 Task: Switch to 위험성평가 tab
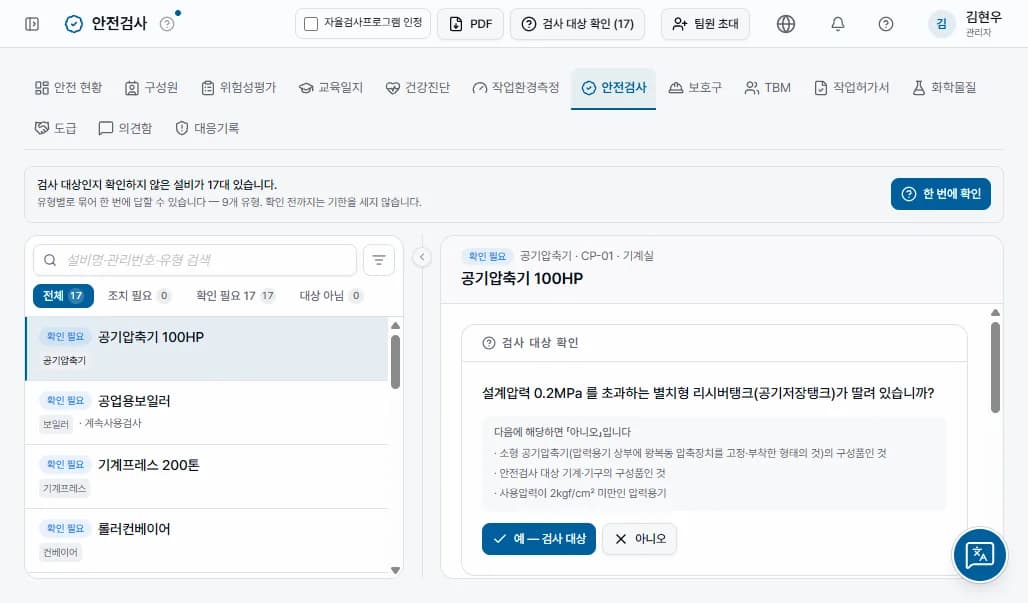point(239,88)
